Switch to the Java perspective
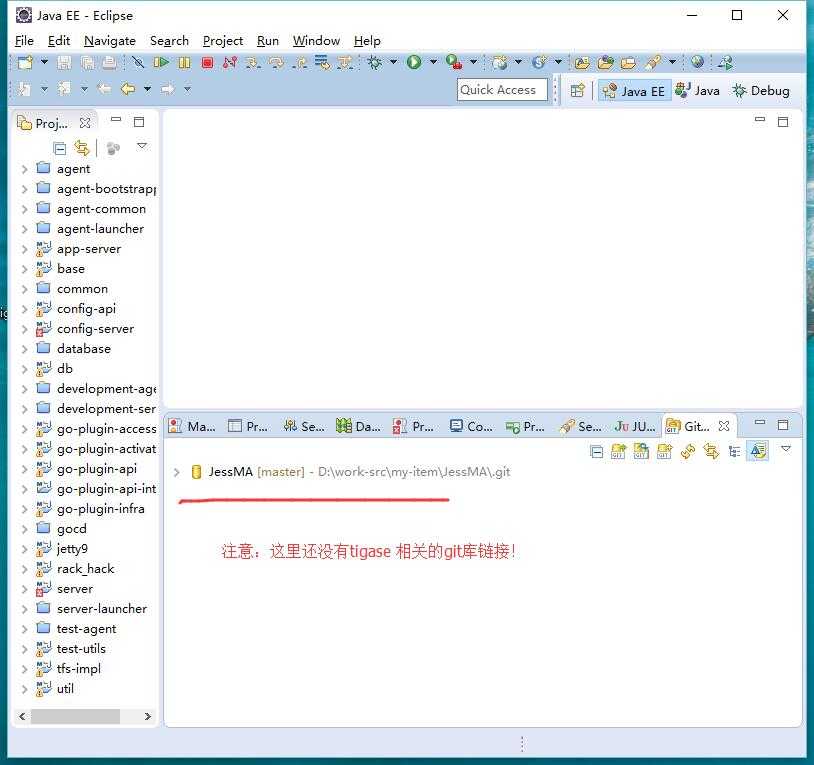 [698, 91]
